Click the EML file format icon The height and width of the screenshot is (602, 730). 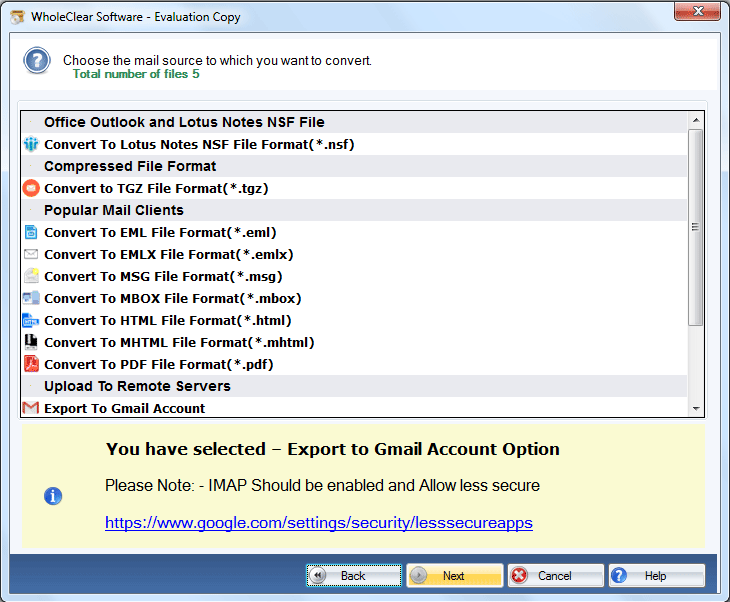click(31, 232)
